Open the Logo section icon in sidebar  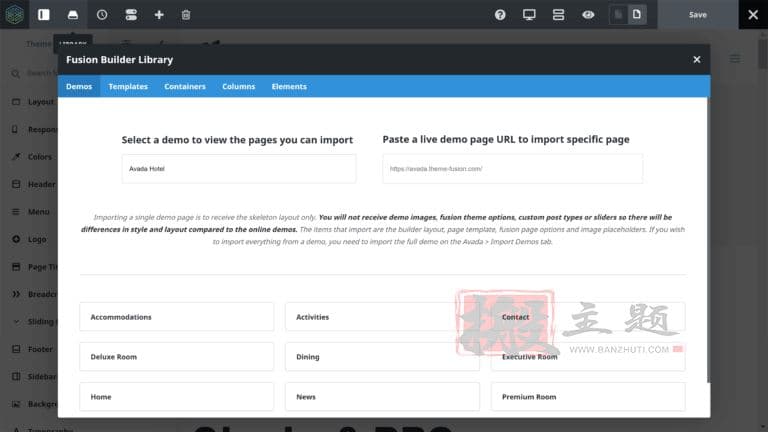[16, 239]
